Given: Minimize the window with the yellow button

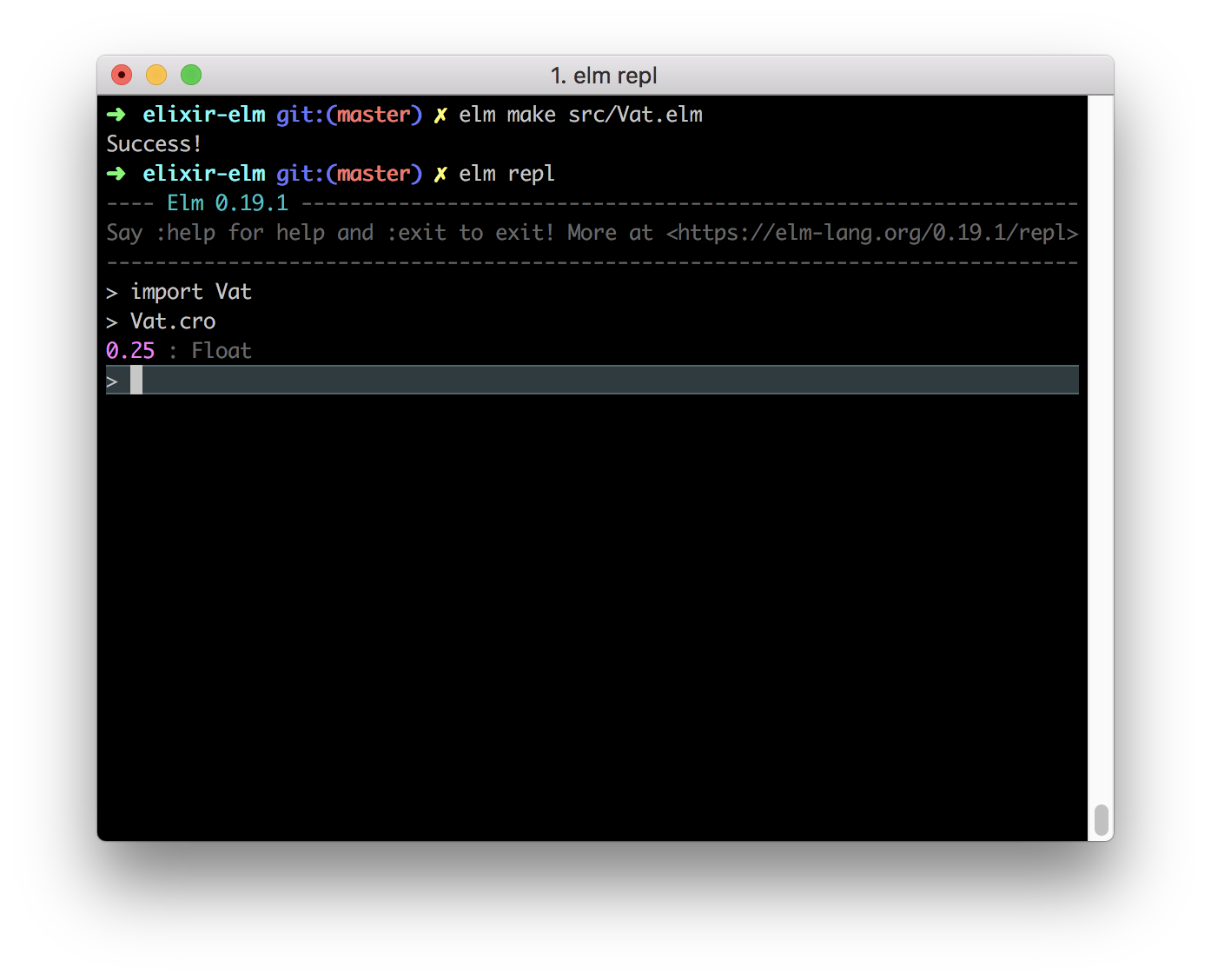Looking at the screenshot, I should pos(156,76).
